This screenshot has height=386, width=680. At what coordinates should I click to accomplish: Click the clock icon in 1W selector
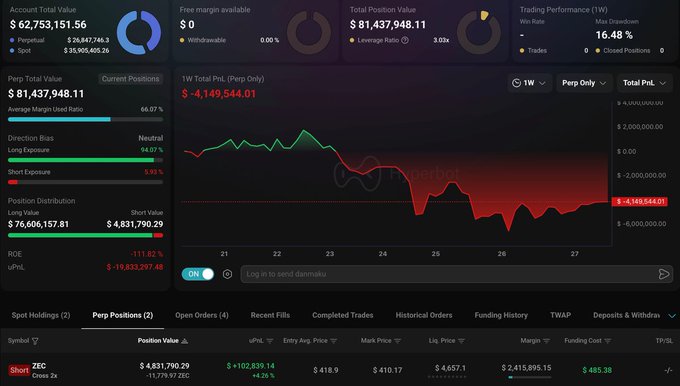(x=516, y=83)
